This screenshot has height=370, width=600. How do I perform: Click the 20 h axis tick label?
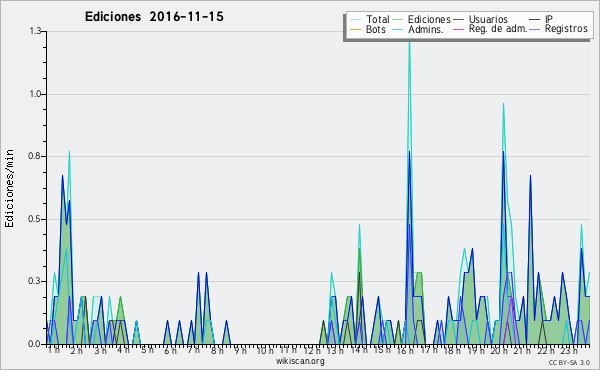click(x=498, y=350)
